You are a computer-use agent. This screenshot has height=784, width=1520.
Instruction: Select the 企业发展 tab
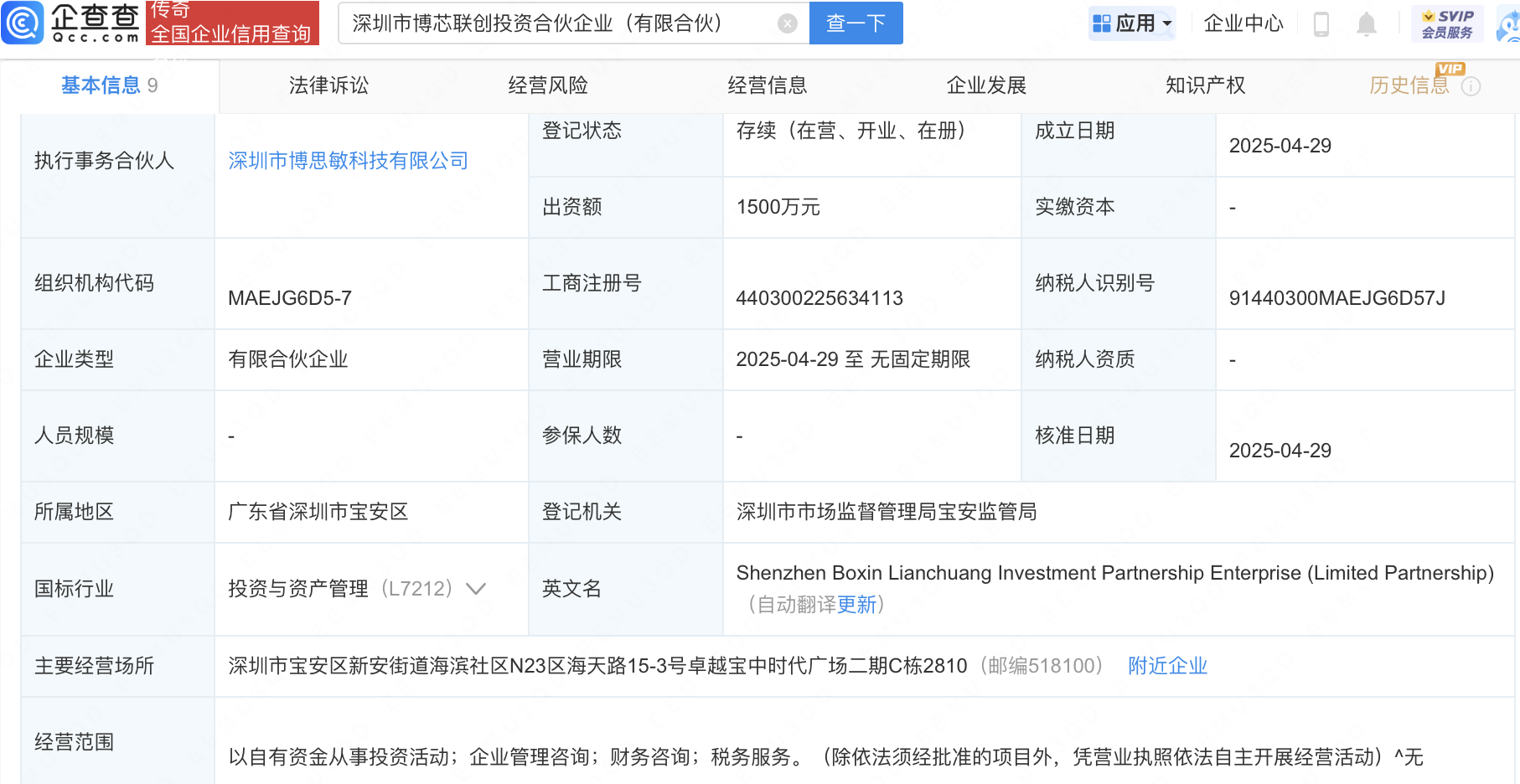pyautogui.click(x=986, y=85)
